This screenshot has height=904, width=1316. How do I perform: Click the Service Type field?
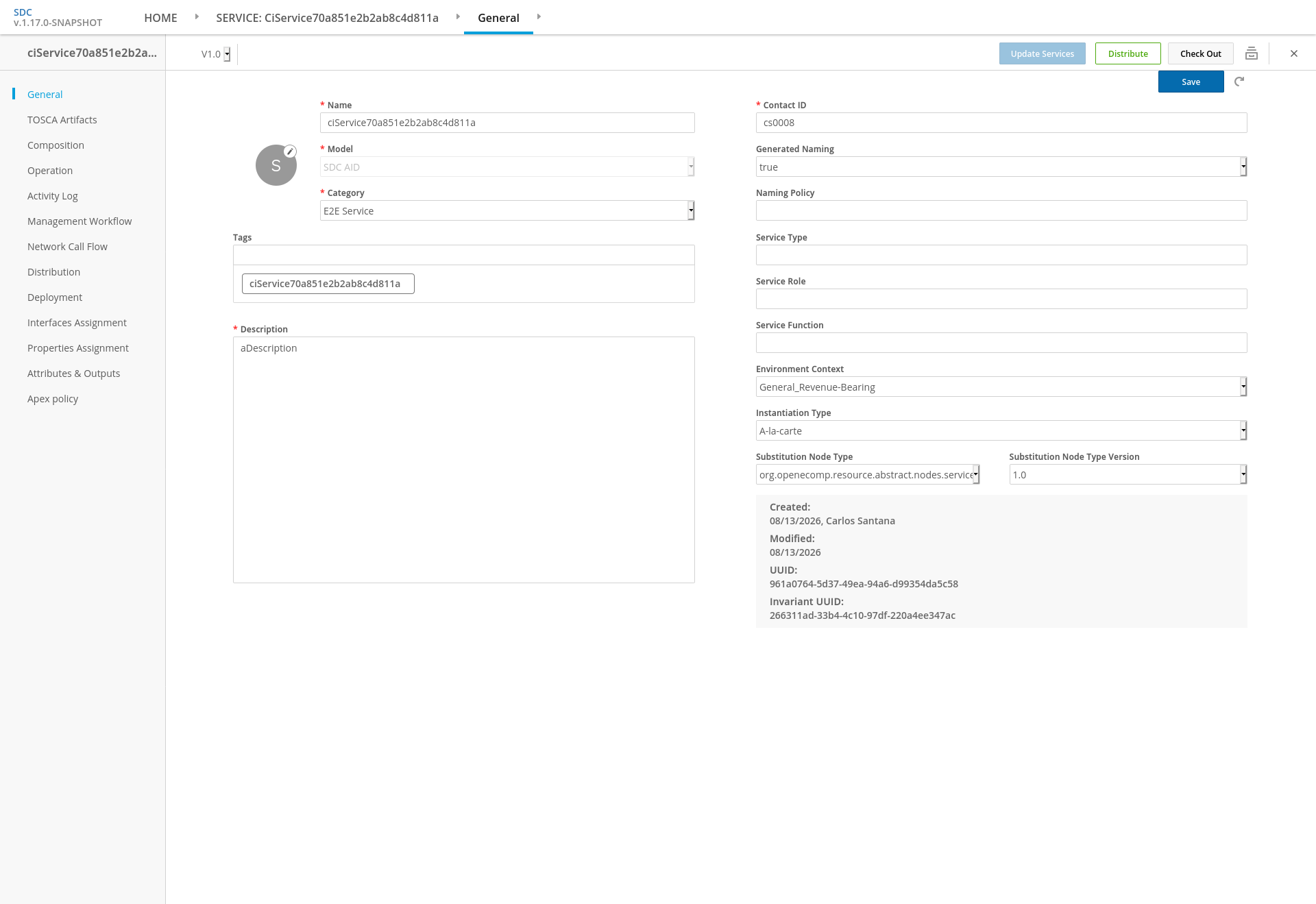1001,255
